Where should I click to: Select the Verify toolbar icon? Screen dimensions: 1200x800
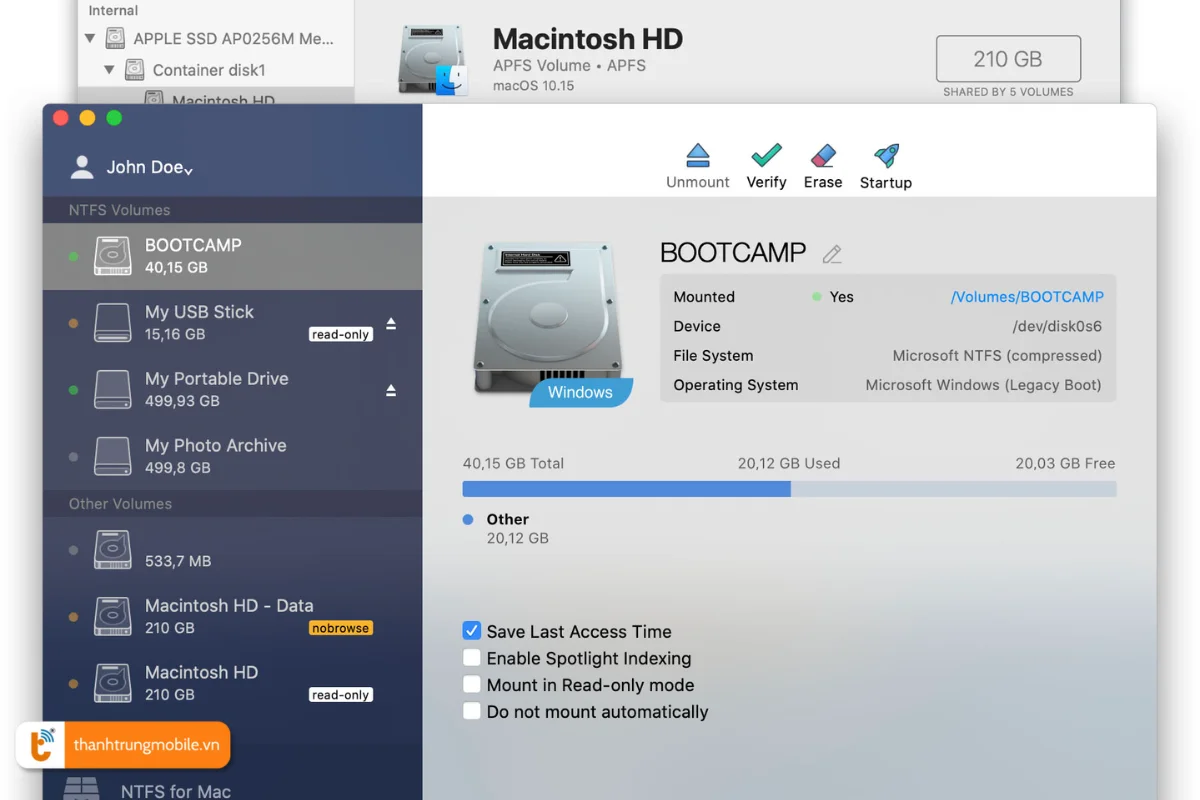pyautogui.click(x=766, y=160)
